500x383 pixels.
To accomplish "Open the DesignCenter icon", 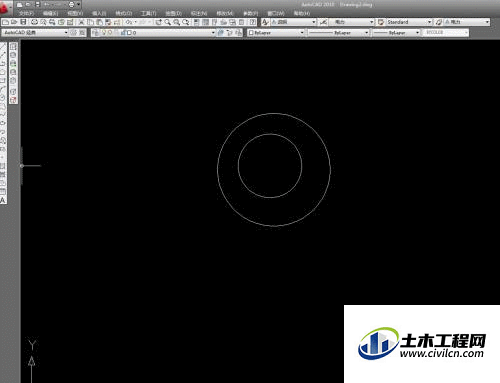I will (x=205, y=22).
